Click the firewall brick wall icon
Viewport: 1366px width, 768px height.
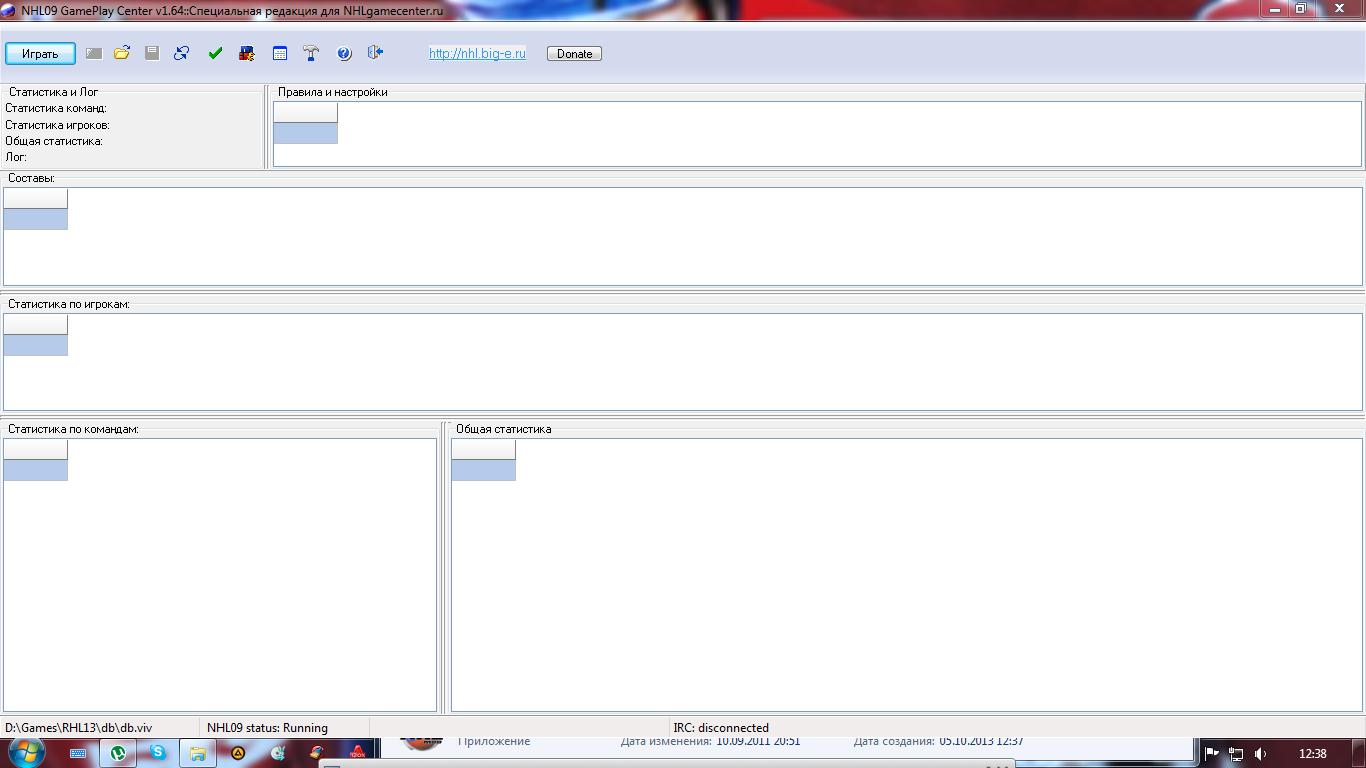point(247,53)
